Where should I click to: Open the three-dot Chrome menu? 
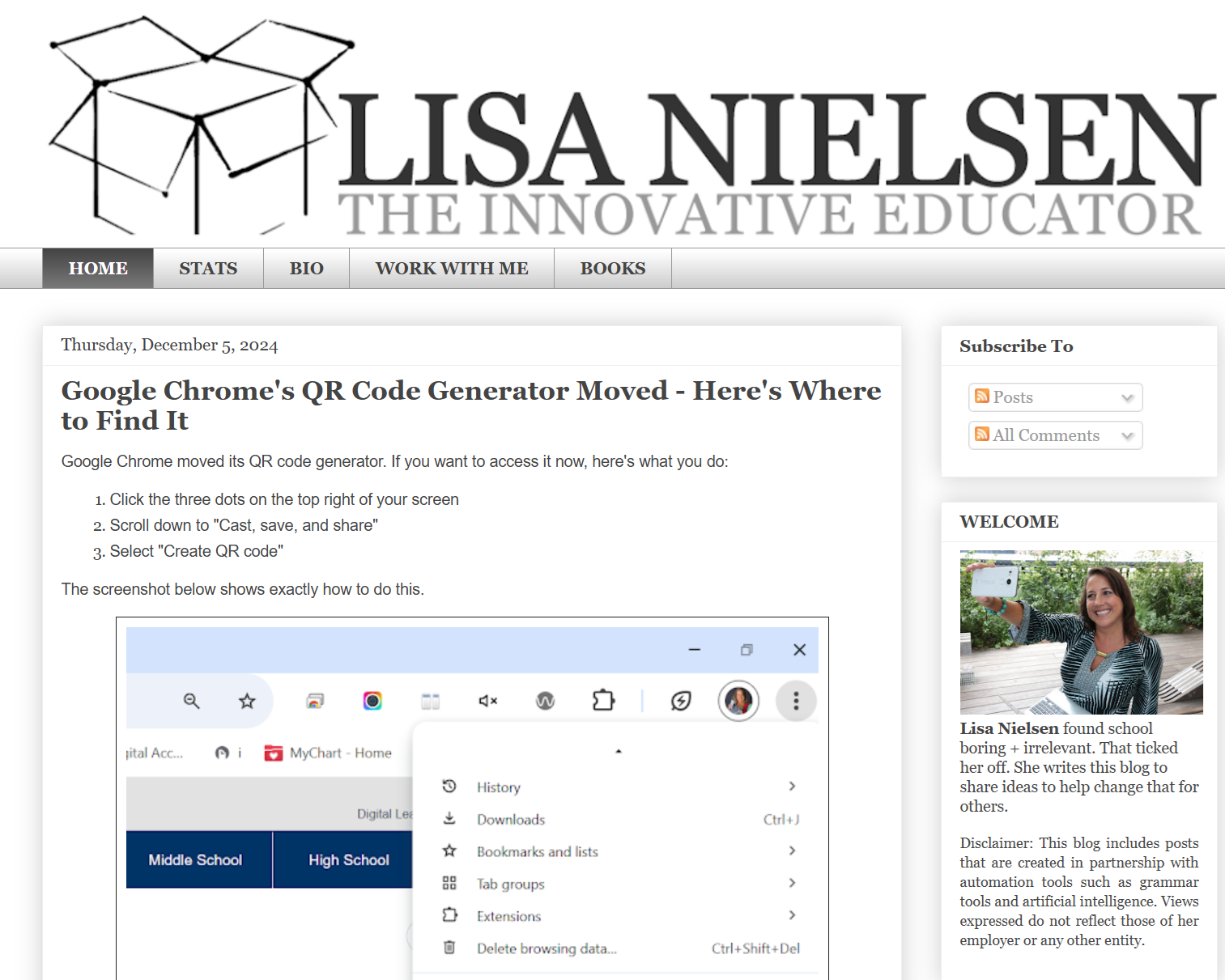(x=796, y=701)
